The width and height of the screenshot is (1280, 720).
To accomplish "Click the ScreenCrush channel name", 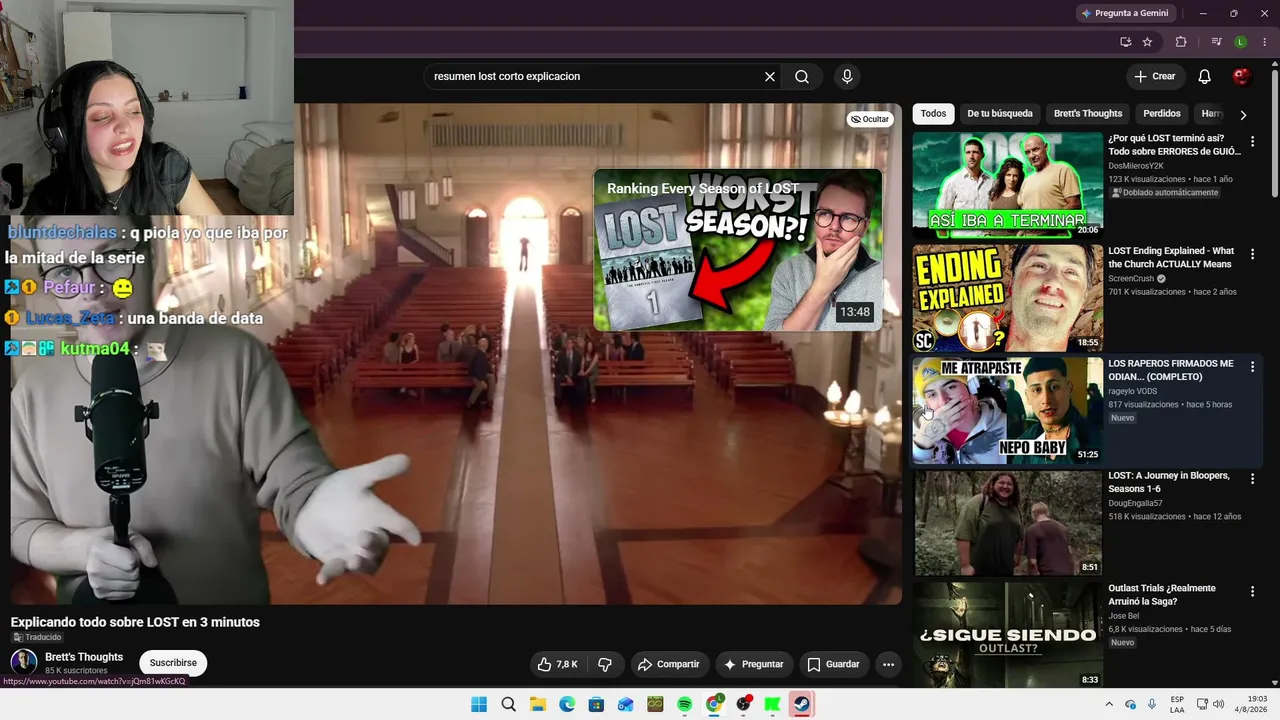I will (x=1131, y=279).
